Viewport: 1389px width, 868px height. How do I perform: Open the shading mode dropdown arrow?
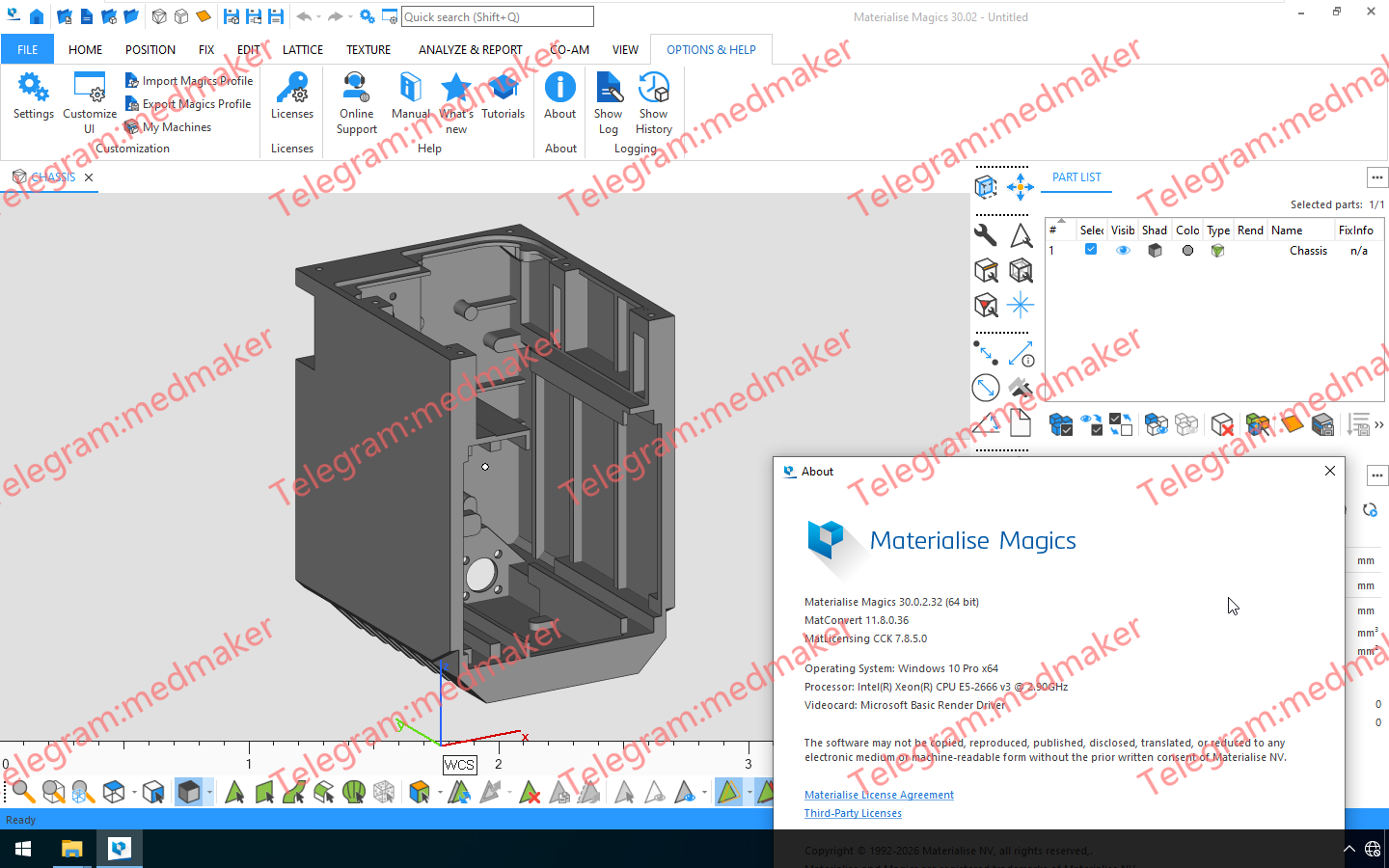209,793
